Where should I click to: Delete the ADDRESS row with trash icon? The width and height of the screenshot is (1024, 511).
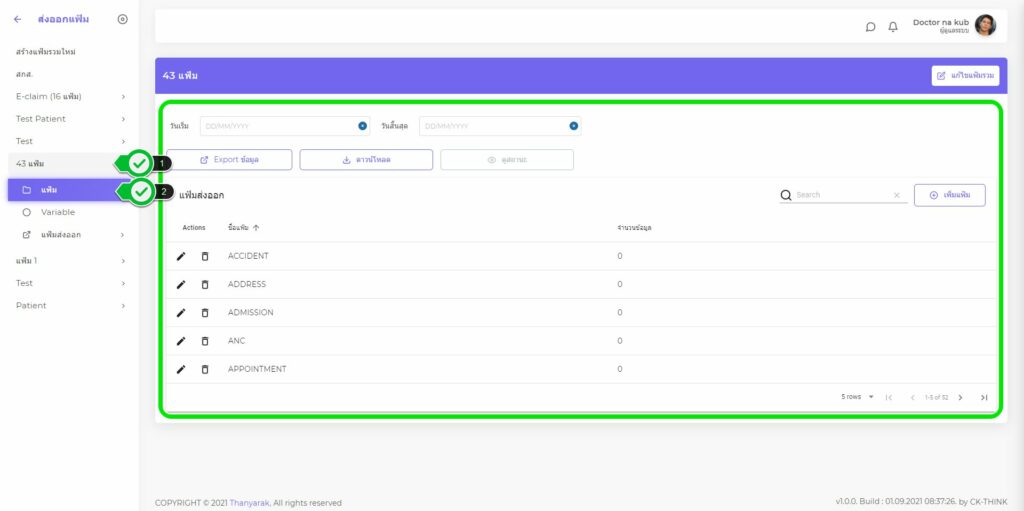205,284
